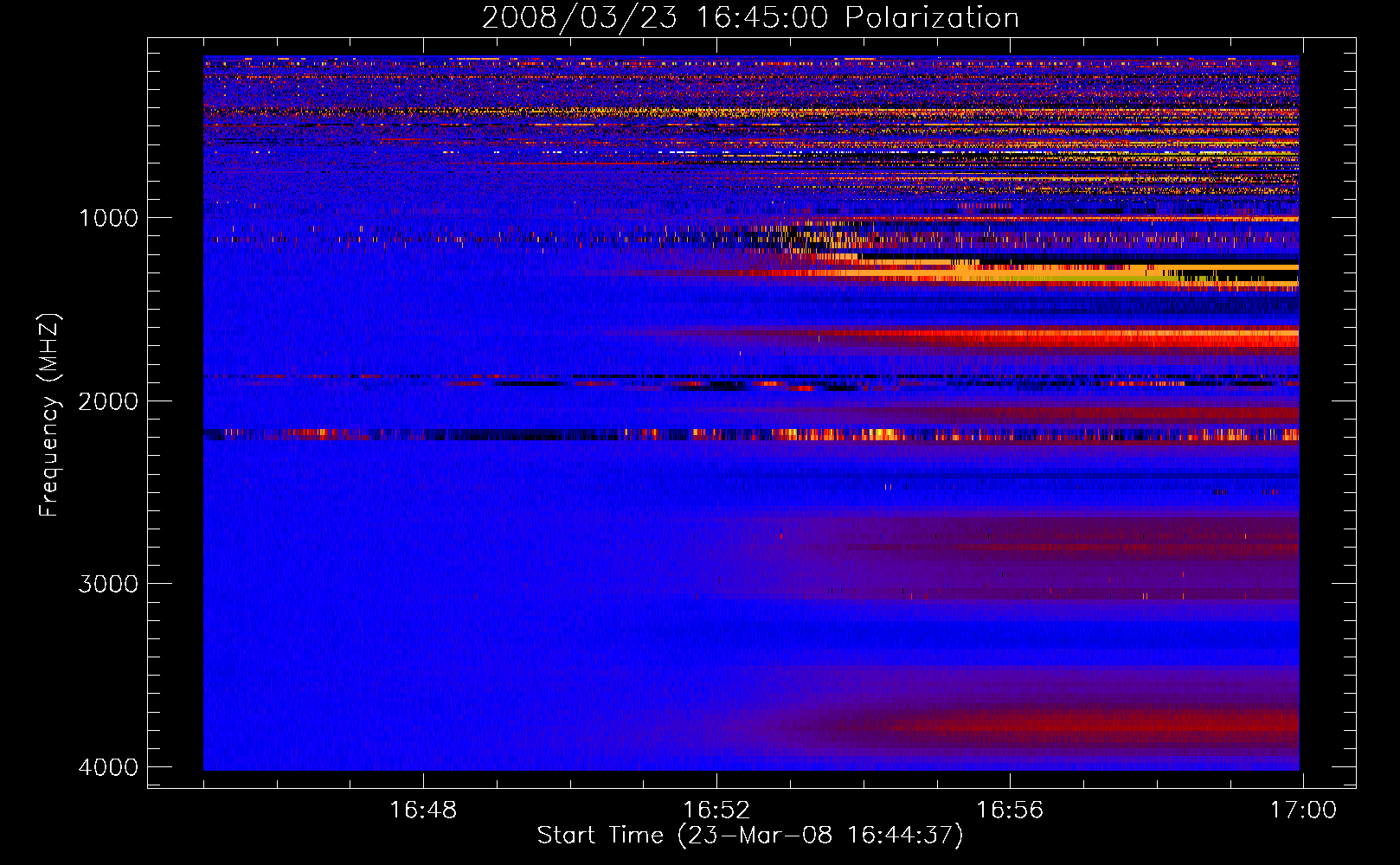1400x865 pixels.
Task: Click the 16:48 time tick label
Action: 423,811
